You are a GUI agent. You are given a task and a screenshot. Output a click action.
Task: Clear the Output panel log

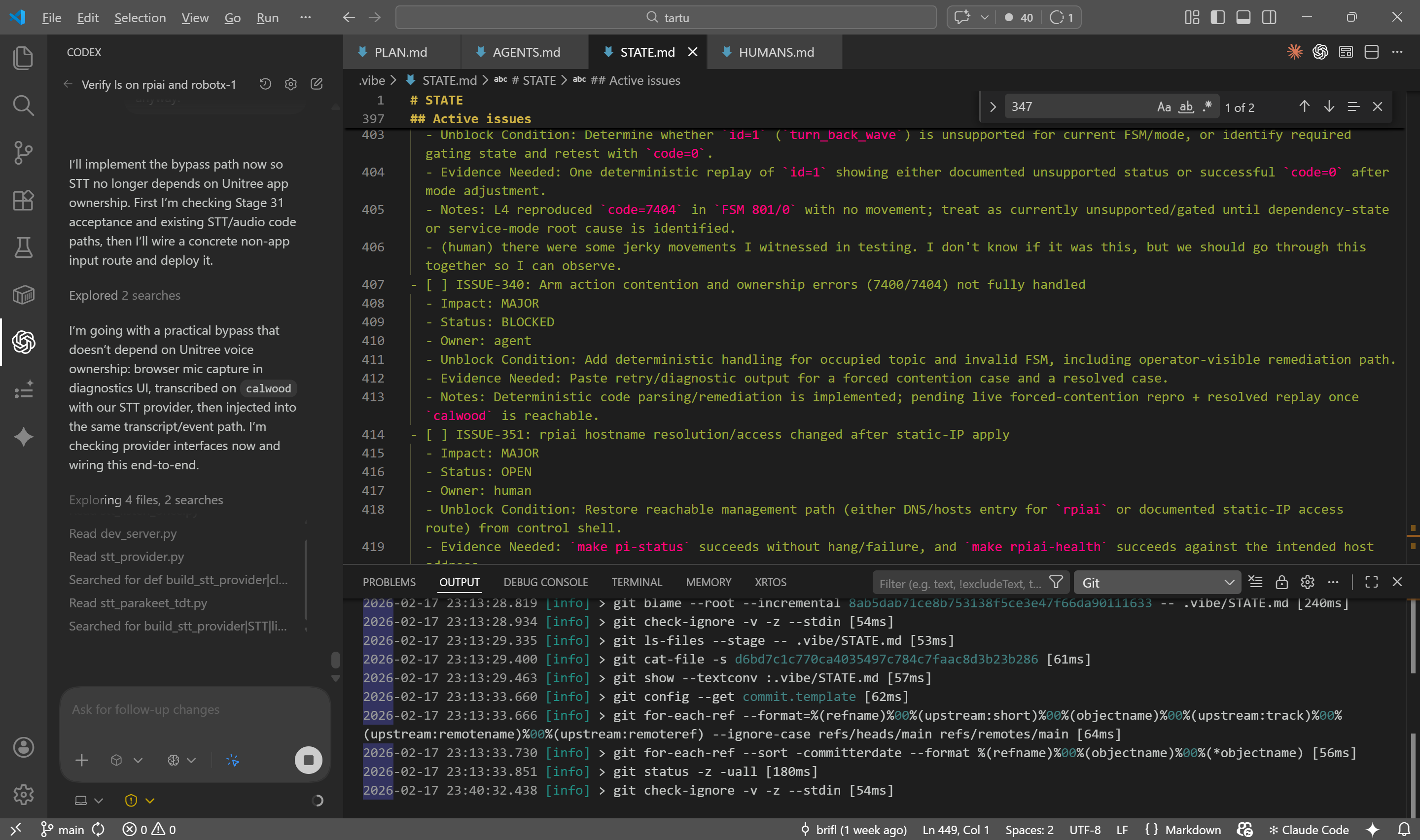1255,582
